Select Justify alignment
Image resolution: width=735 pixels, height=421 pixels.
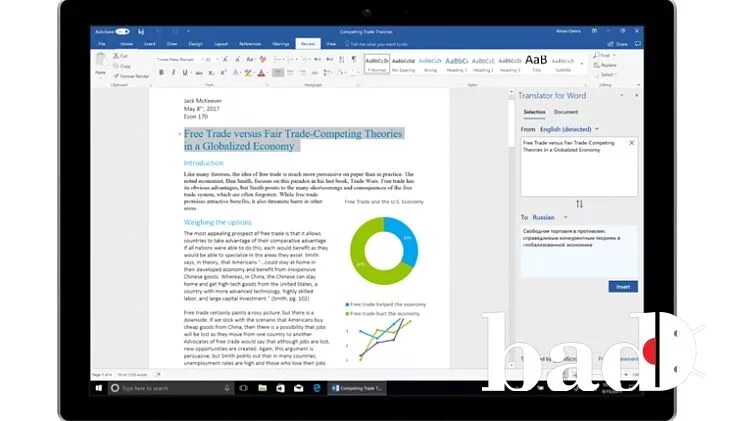click(x=315, y=73)
